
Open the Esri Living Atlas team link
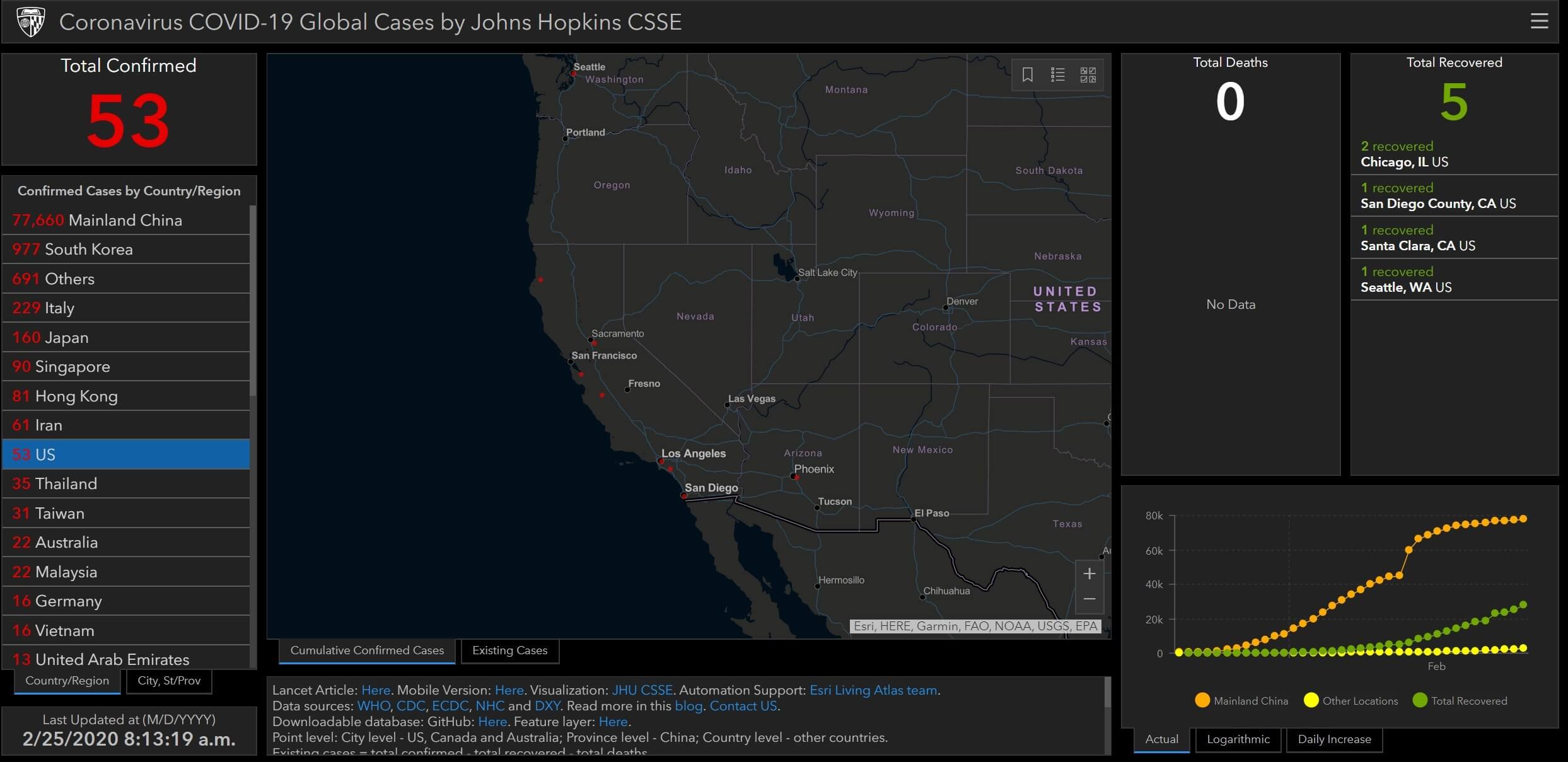coord(873,690)
